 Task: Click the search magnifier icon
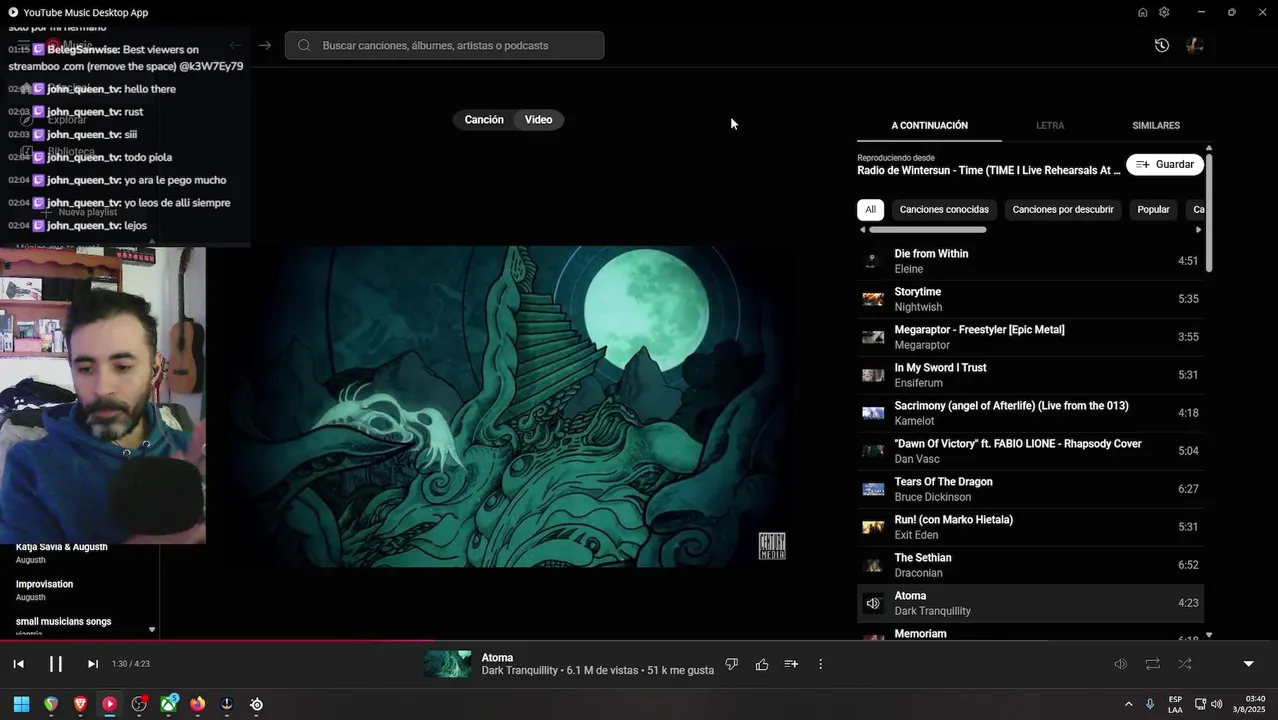(x=304, y=45)
